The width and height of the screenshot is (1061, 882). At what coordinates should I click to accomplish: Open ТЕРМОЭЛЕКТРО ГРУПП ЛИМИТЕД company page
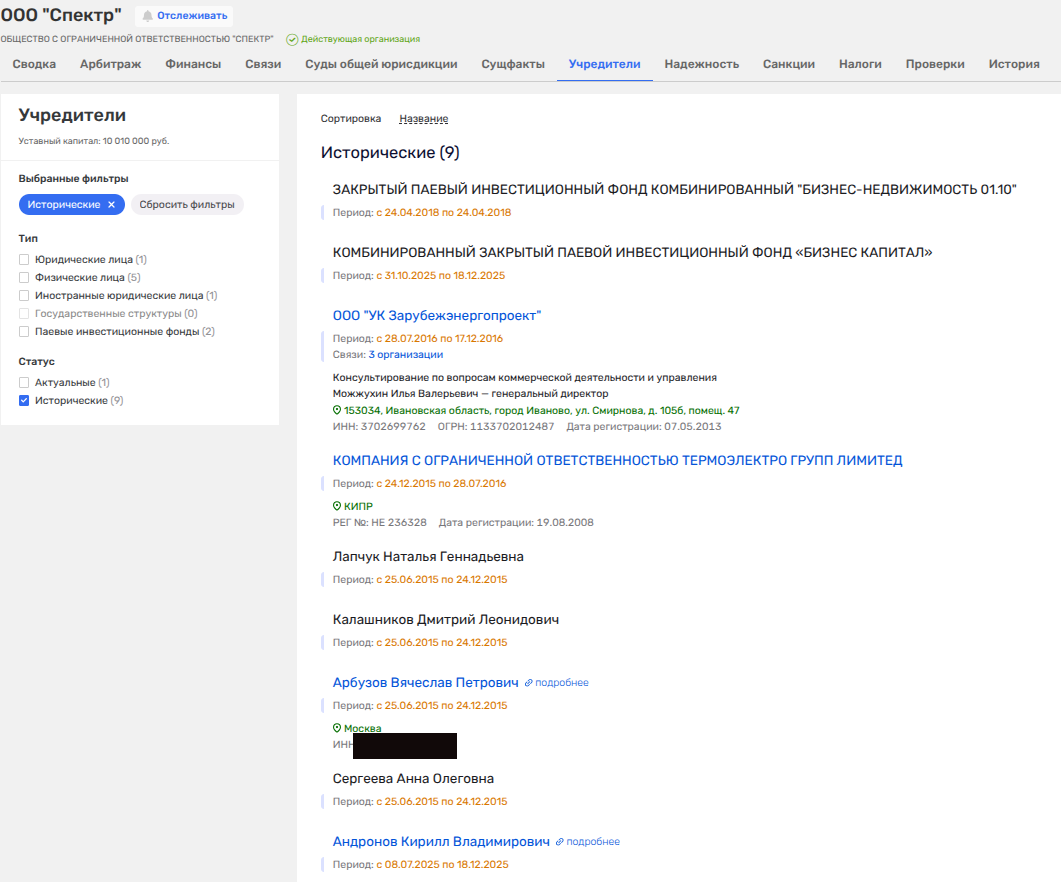coord(617,461)
